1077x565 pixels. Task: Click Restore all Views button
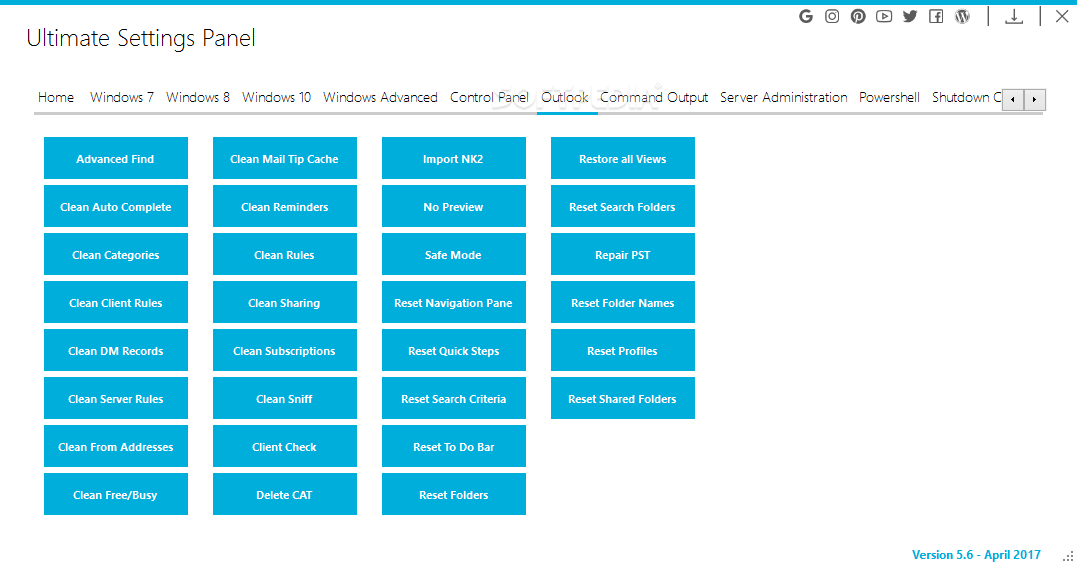pos(622,158)
